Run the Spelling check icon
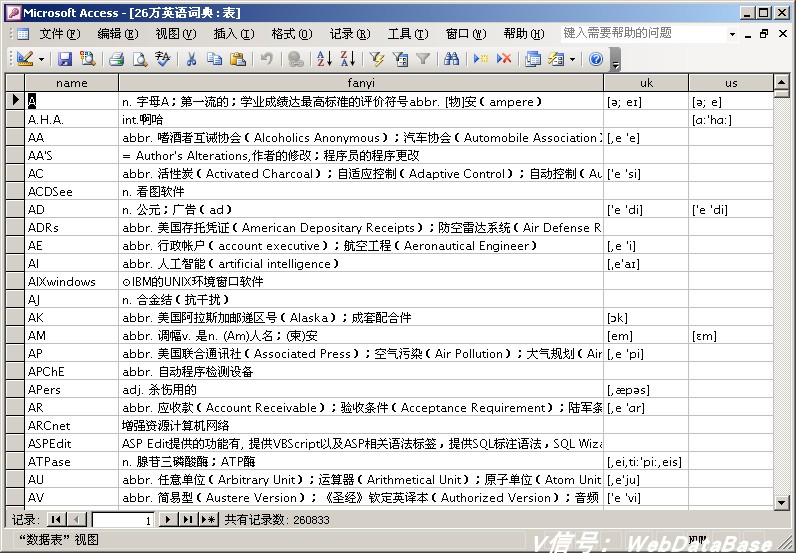The image size is (796, 553). pos(162,59)
